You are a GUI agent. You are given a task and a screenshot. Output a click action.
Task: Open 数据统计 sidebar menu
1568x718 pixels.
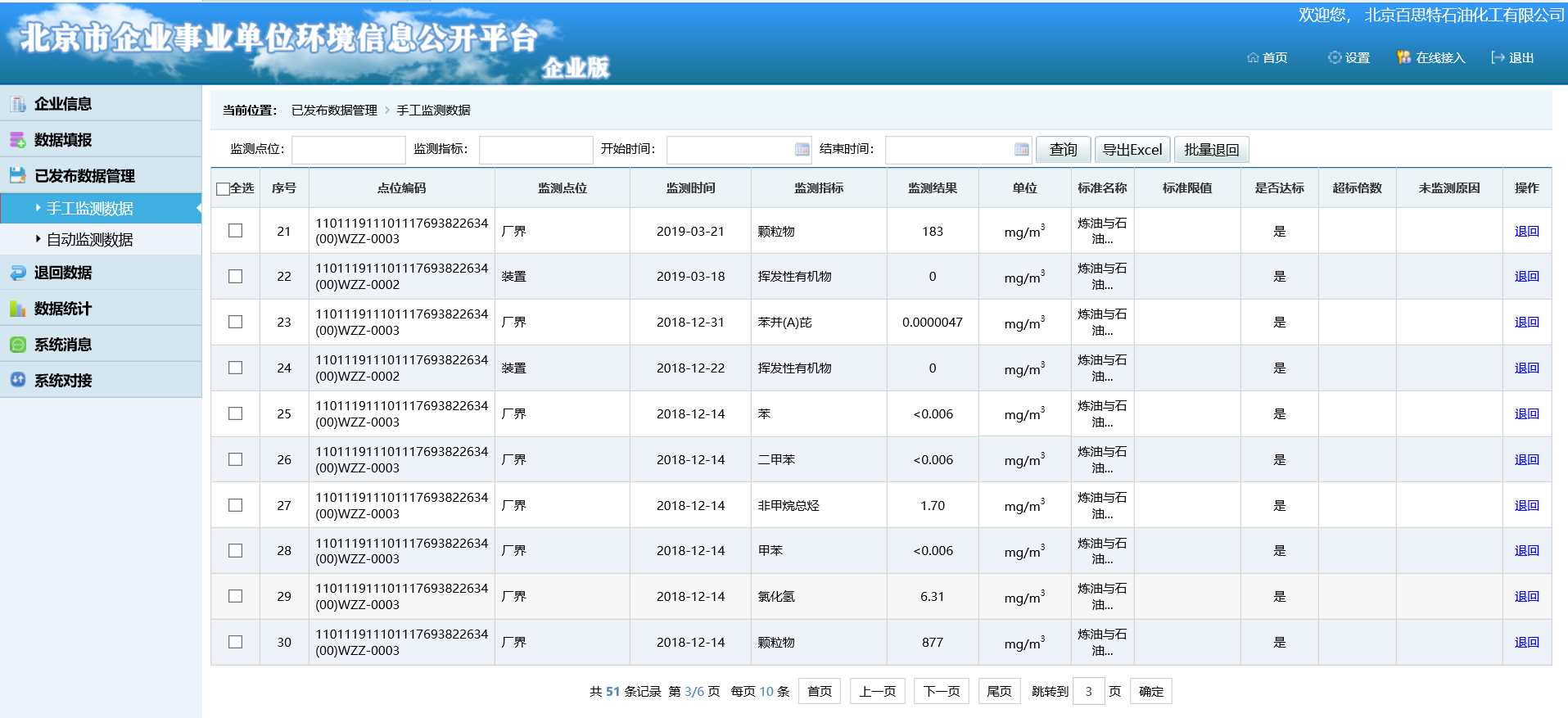(101, 309)
